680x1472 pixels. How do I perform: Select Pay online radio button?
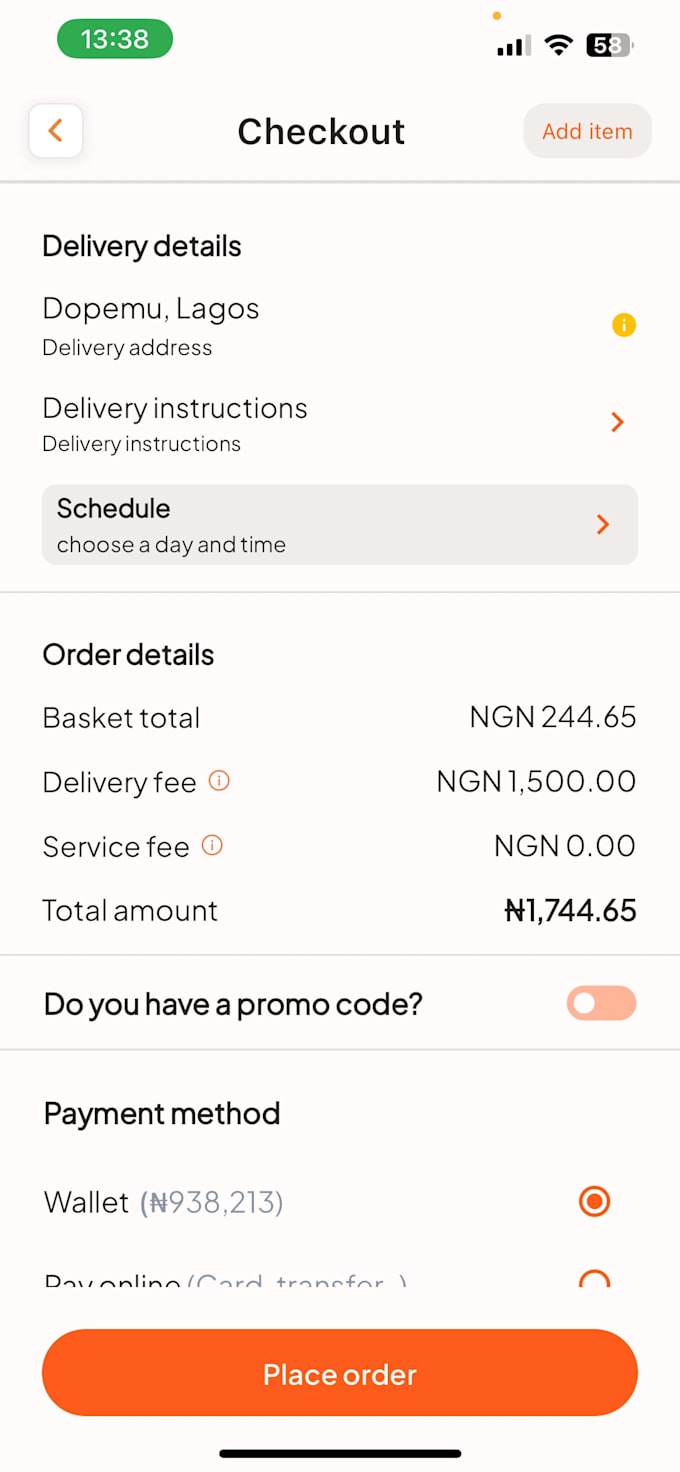595,1279
